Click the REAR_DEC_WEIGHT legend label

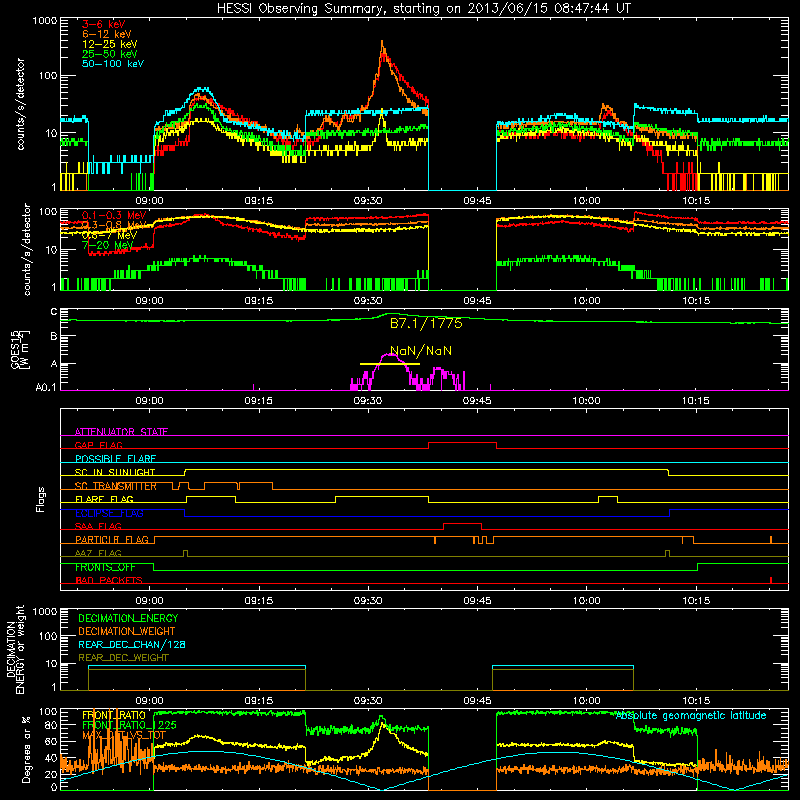pos(123,658)
